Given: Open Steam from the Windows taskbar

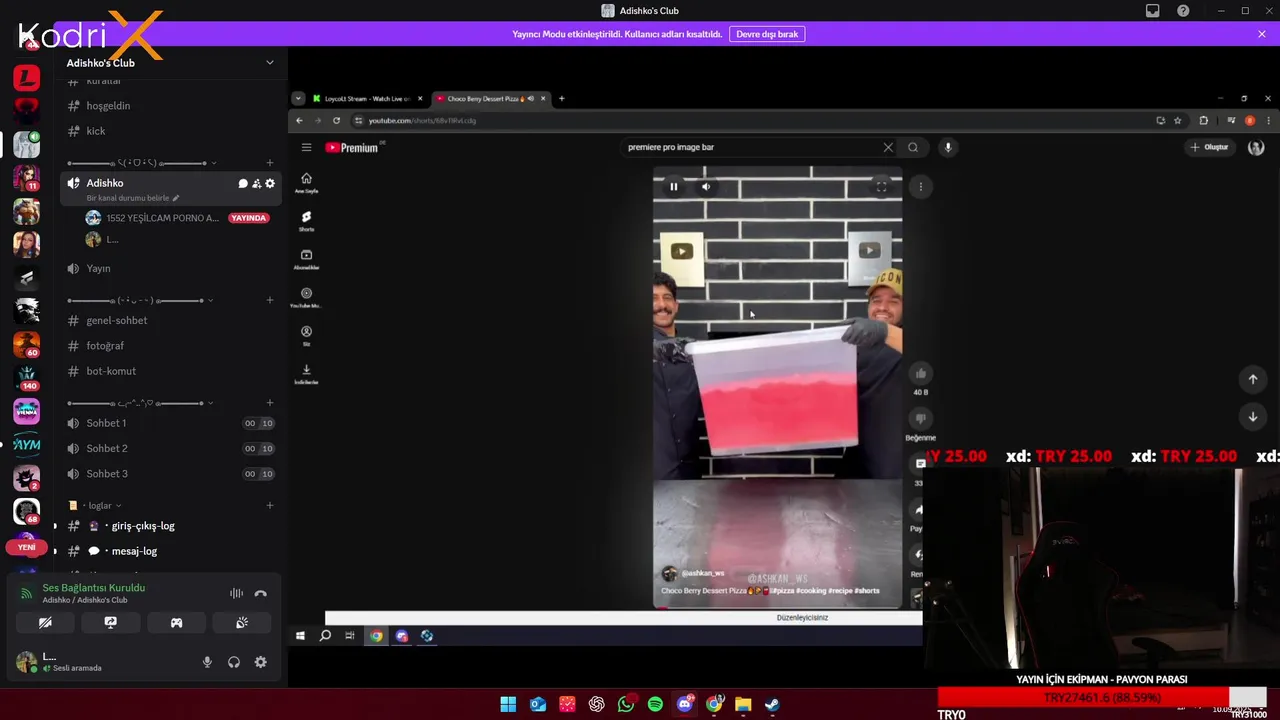Looking at the screenshot, I should [x=773, y=704].
